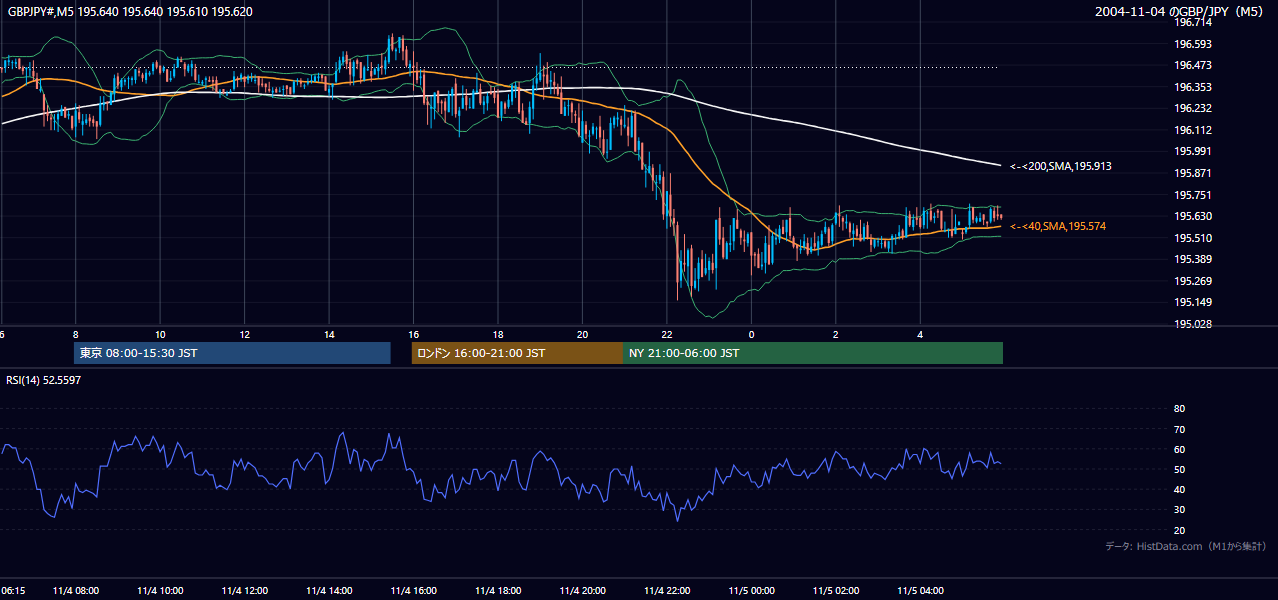This screenshot has height=600, width=1278.
Task: Click the 196.593 price axis label
Action: tap(1193, 44)
